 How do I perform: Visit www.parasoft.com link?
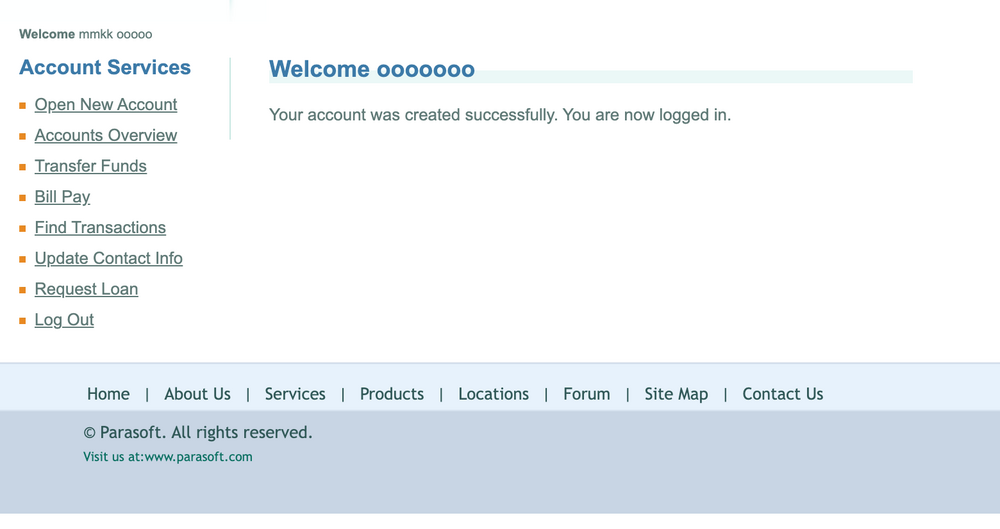pos(198,457)
